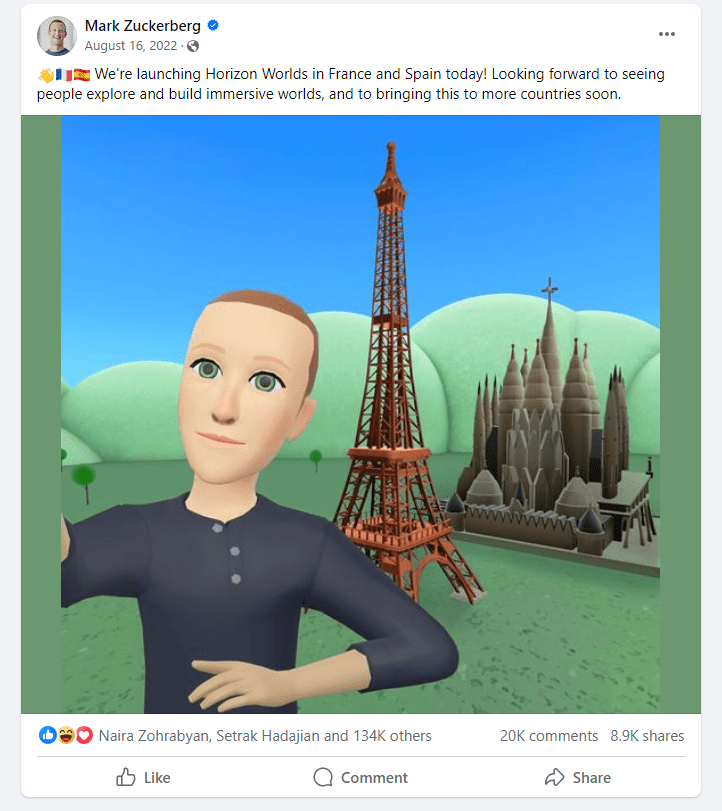Click the thumbs-up Like reaction icon

(48, 735)
